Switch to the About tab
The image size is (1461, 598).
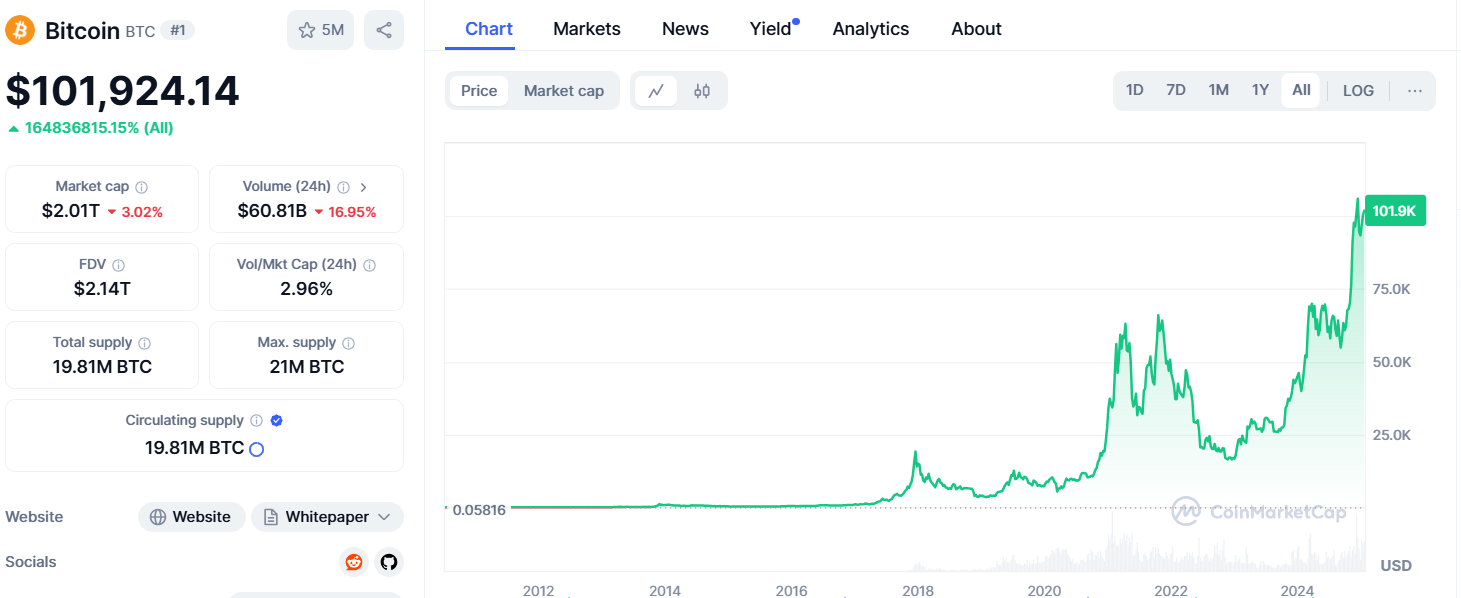pyautogui.click(x=977, y=29)
